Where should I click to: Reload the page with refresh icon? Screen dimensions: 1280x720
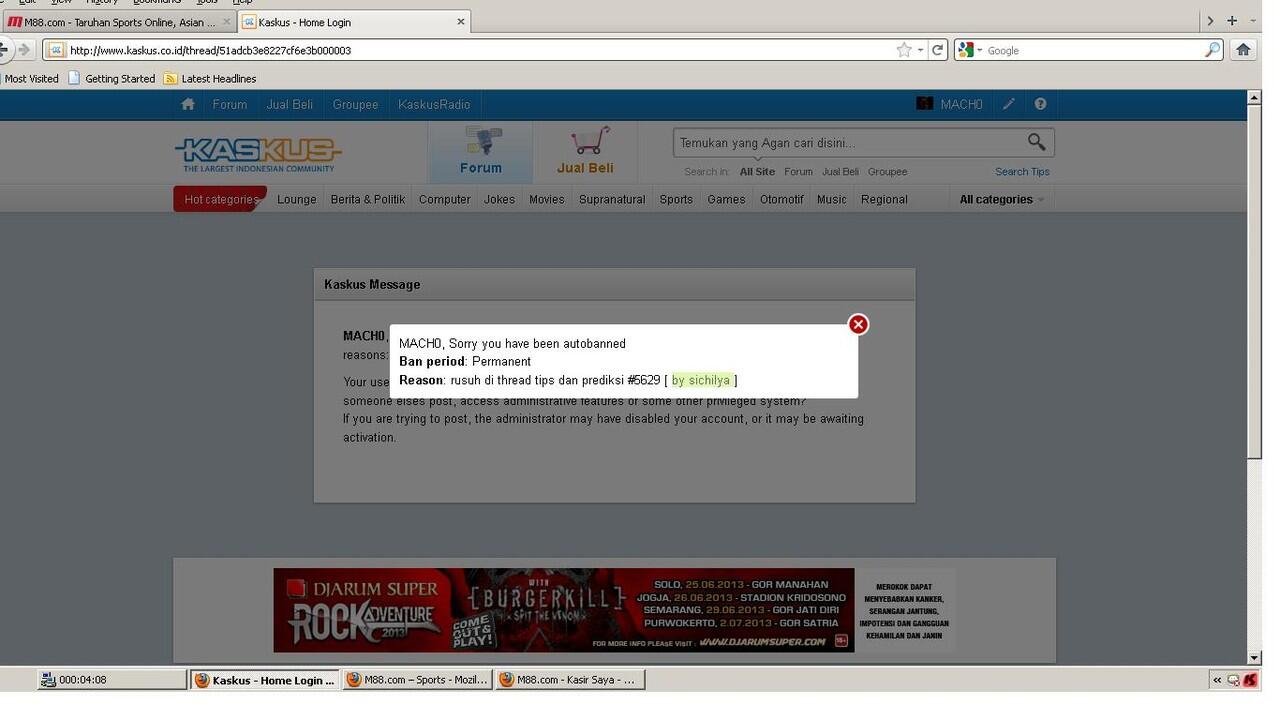pos(938,50)
